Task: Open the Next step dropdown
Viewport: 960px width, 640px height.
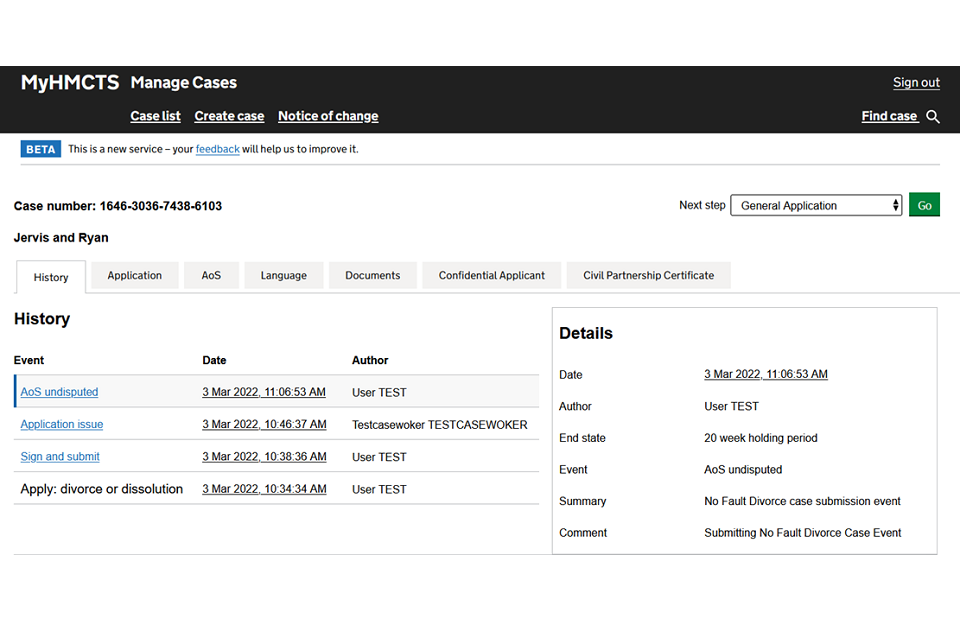Action: pyautogui.click(x=816, y=206)
